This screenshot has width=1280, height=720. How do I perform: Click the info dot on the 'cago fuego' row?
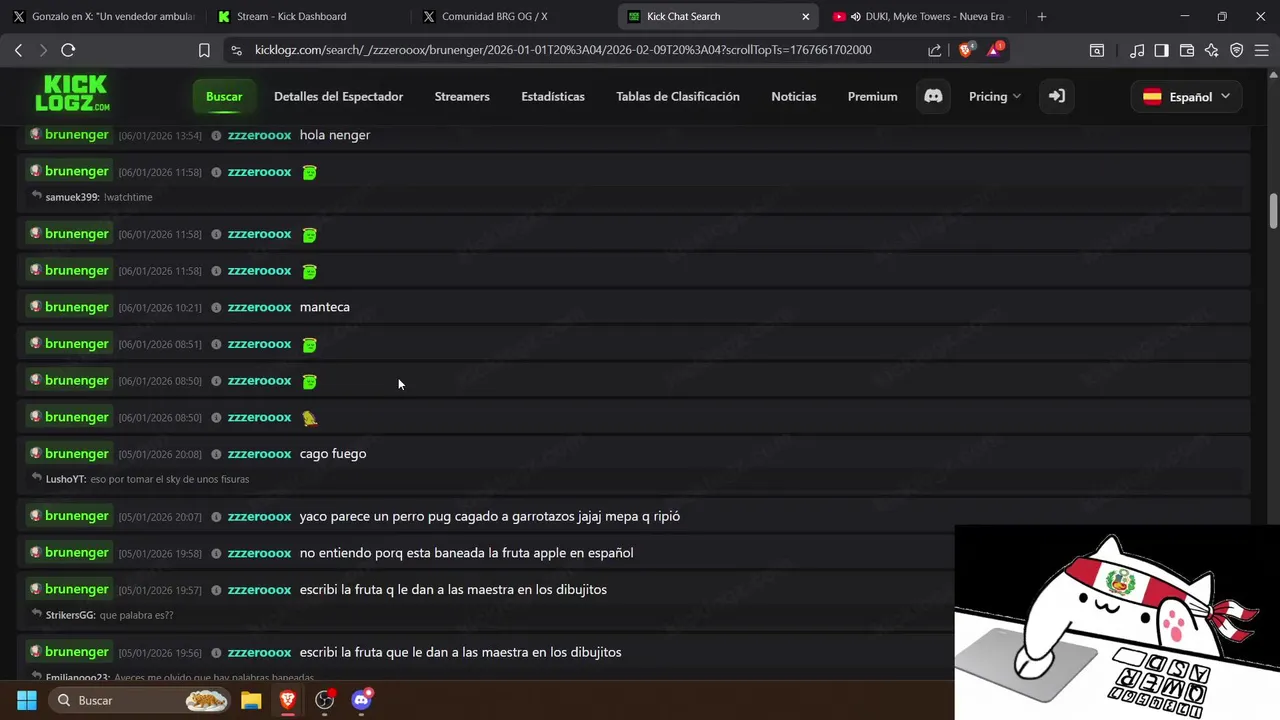point(216,454)
